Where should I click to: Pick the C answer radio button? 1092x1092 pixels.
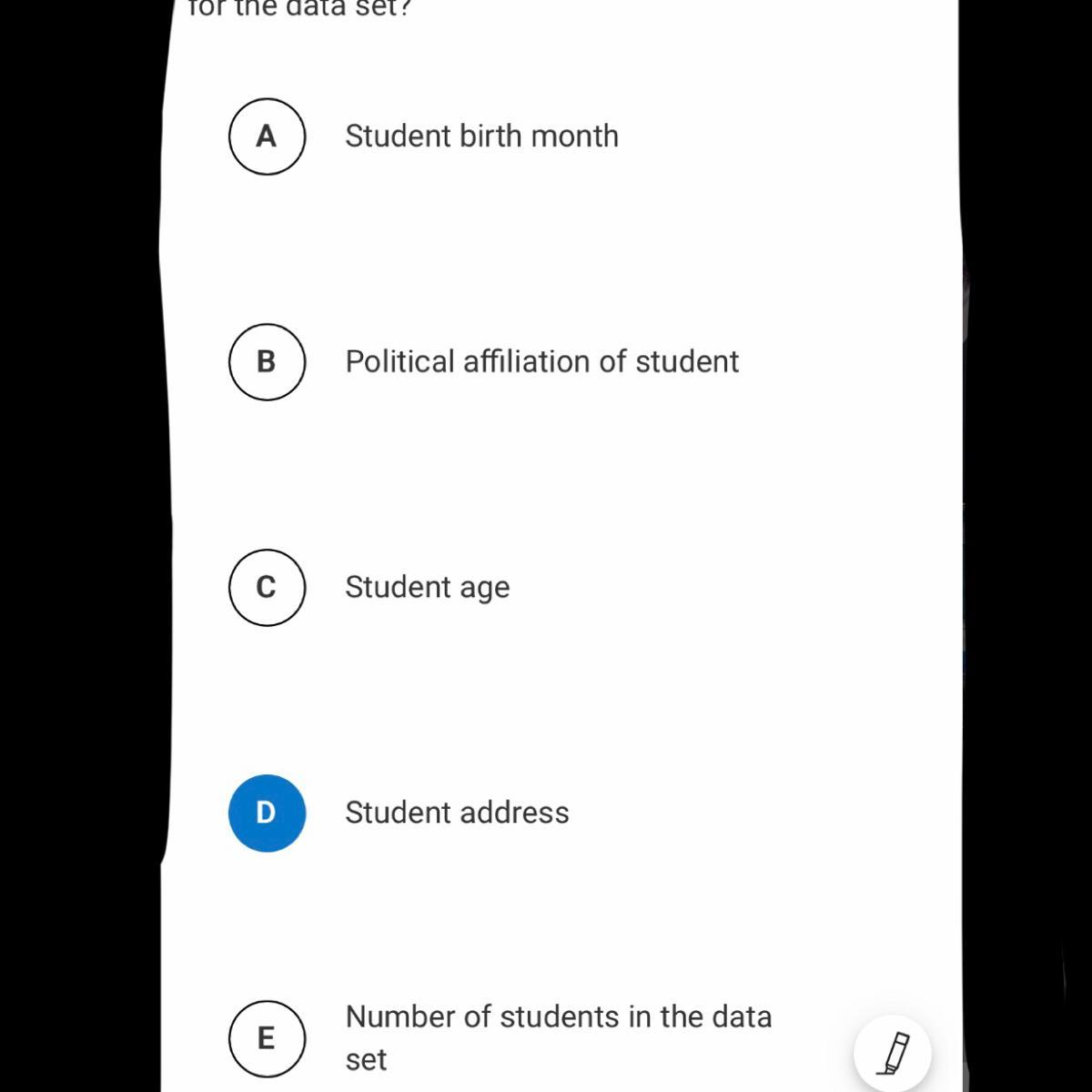(x=266, y=587)
